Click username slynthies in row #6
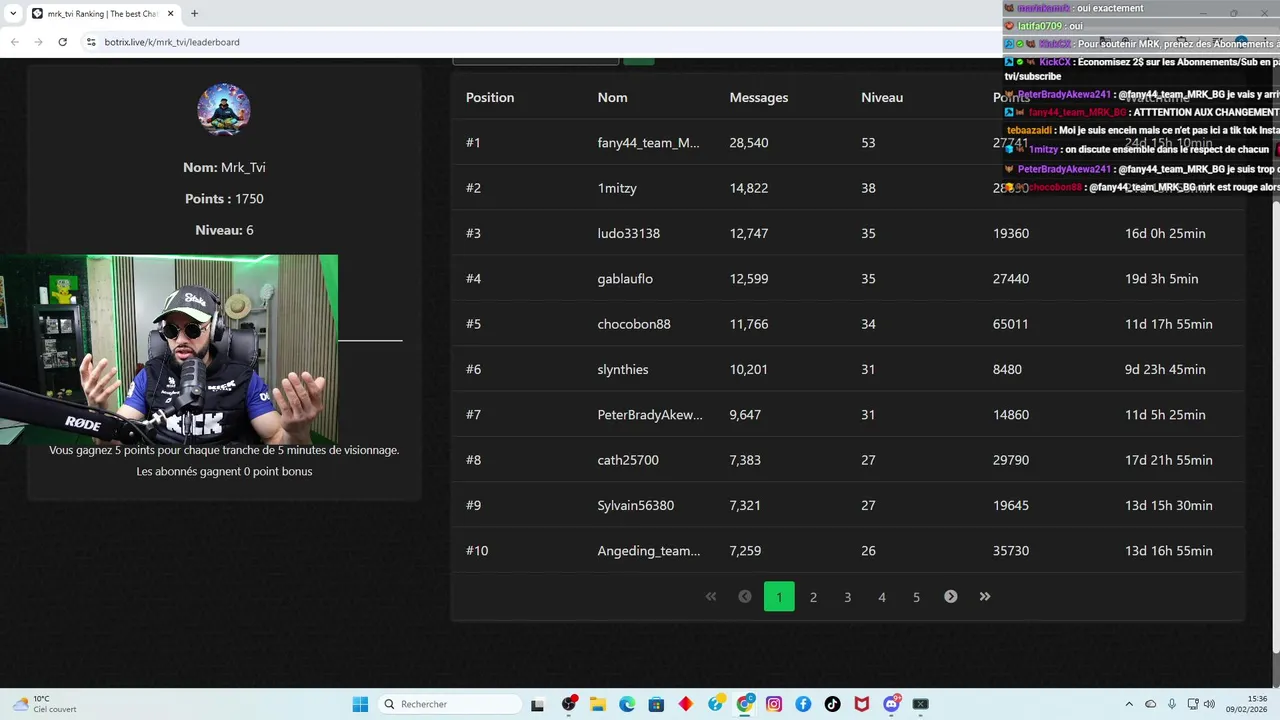Screen dimensions: 1280x720 tap(623, 369)
